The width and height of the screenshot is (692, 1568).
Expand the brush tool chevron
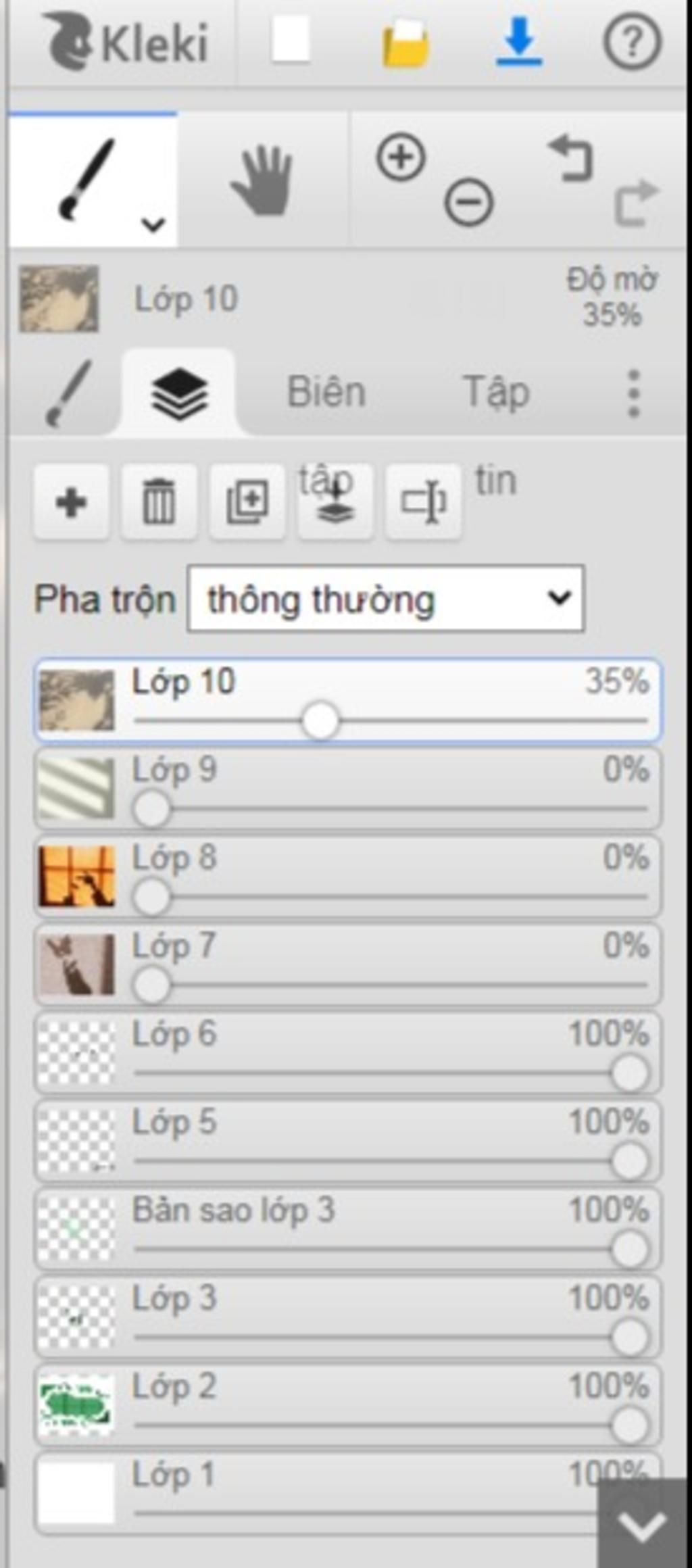(x=153, y=224)
